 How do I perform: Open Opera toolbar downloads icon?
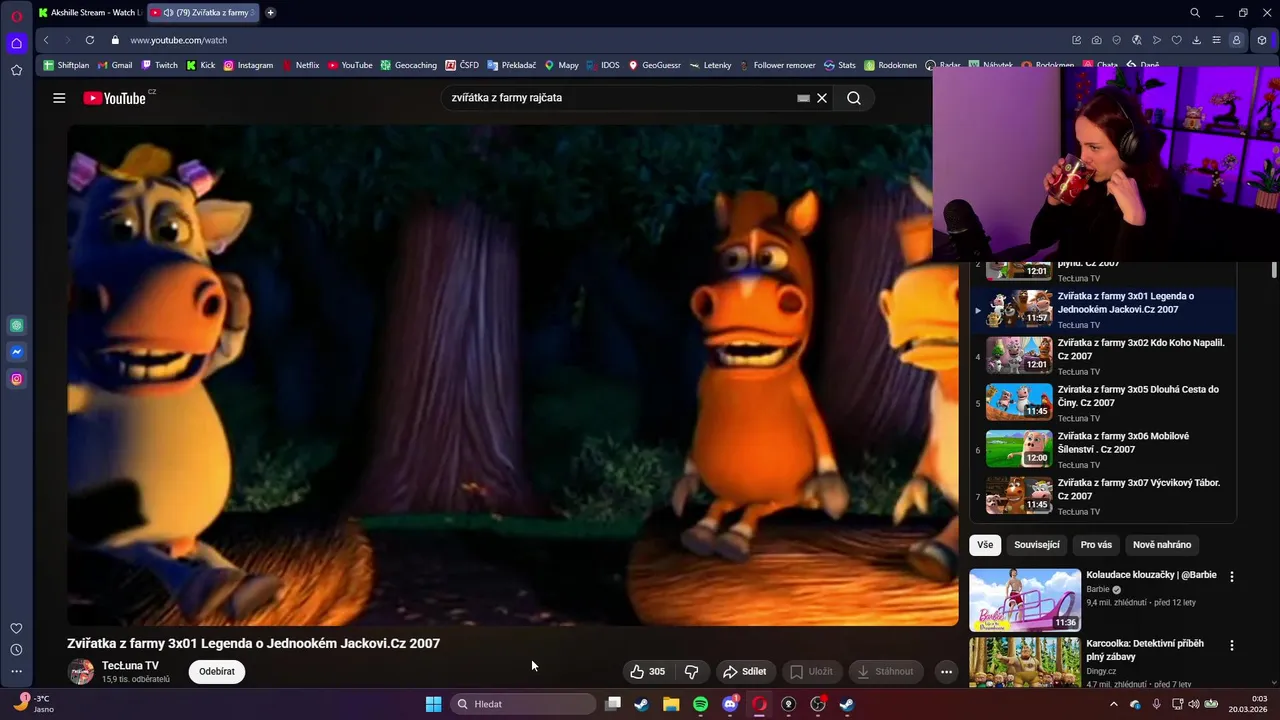pos(1196,40)
